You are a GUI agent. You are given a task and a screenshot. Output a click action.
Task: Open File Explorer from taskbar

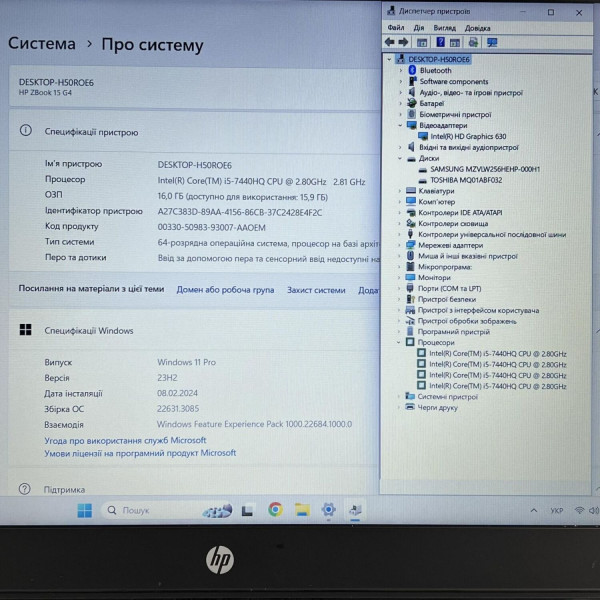click(x=302, y=510)
